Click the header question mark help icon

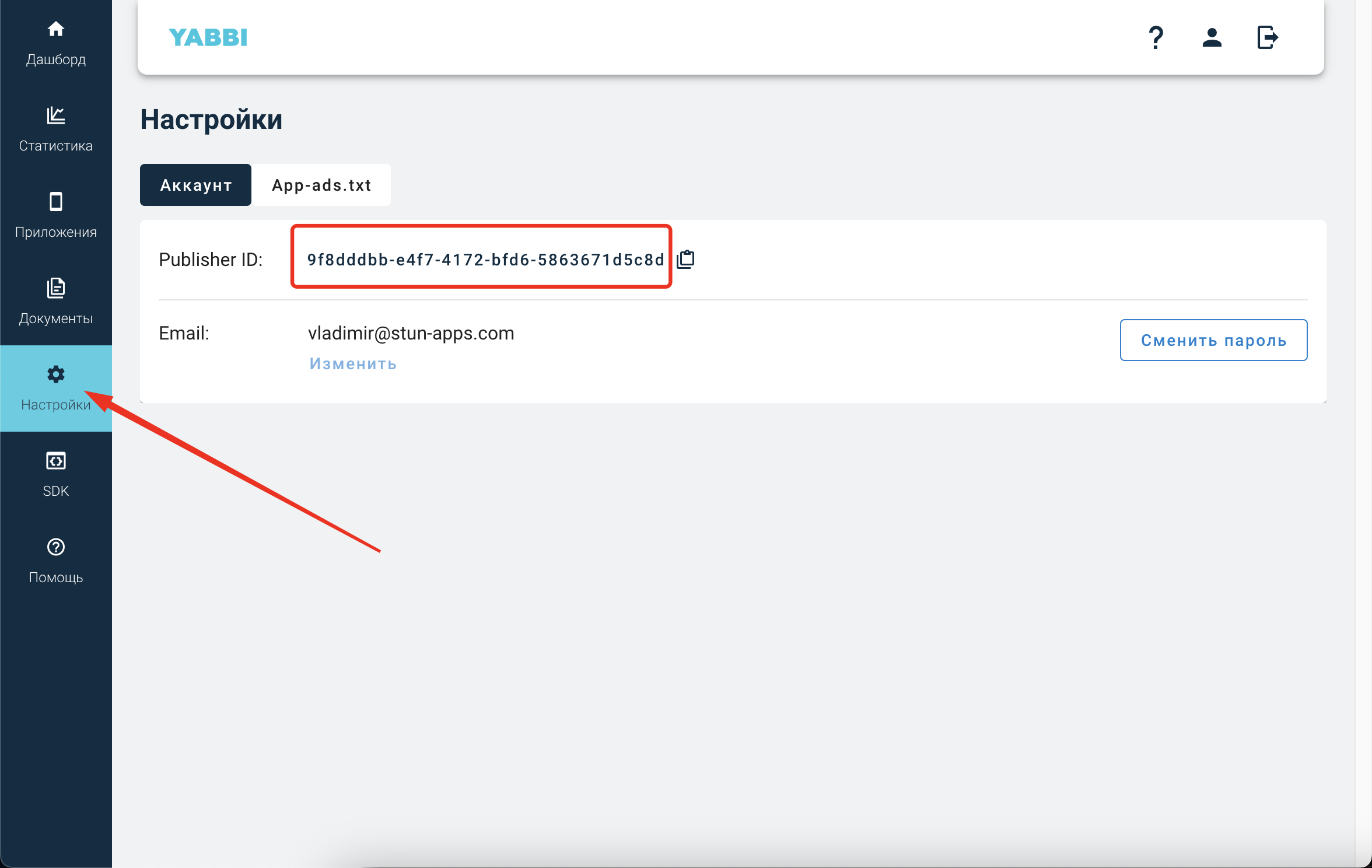(x=1156, y=38)
